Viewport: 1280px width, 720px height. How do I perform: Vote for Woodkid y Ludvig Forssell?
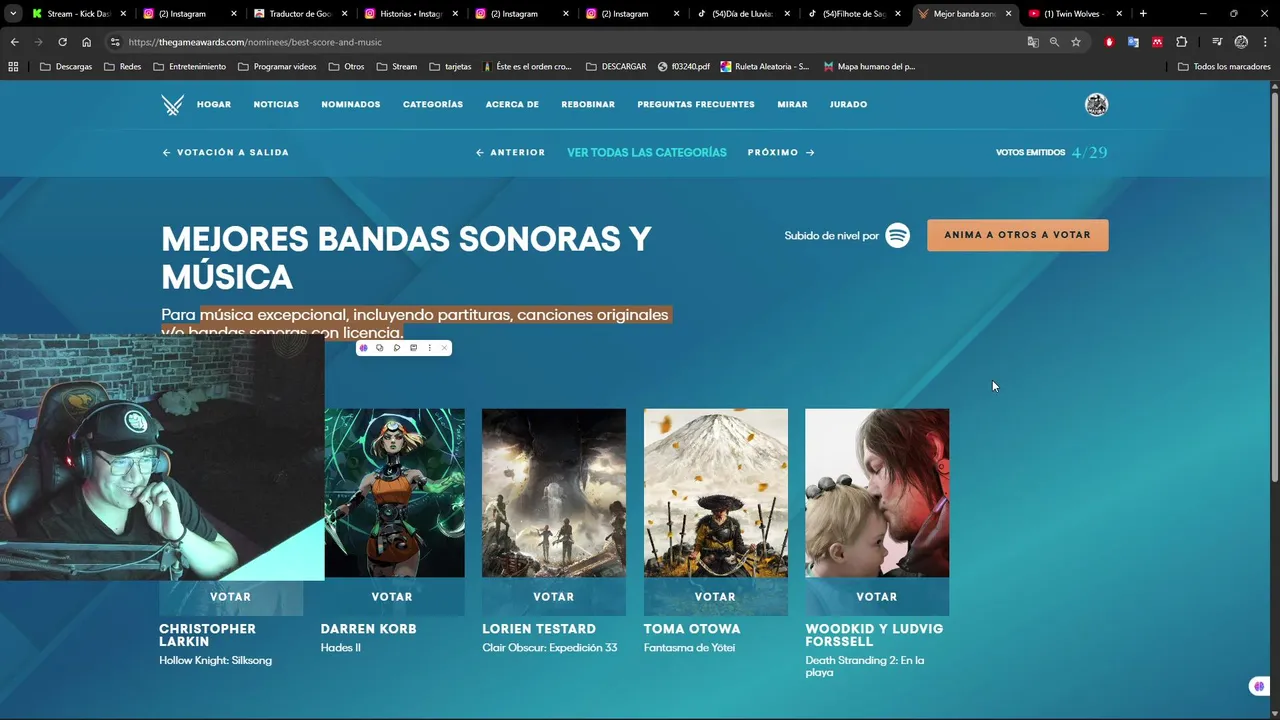click(877, 597)
